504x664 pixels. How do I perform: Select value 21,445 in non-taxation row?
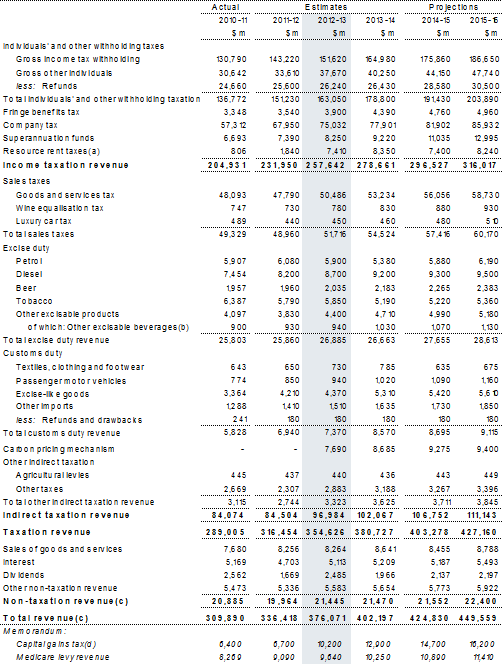[329, 601]
